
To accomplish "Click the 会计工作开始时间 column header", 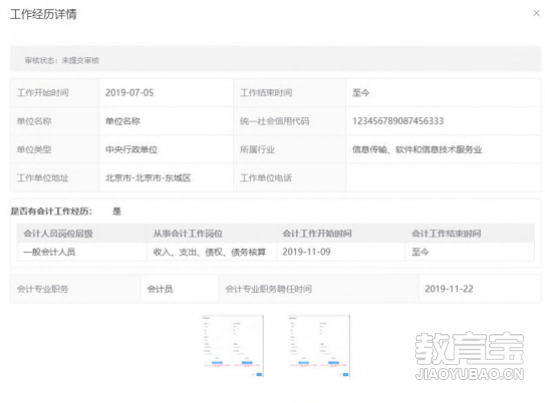I will tap(317, 233).
